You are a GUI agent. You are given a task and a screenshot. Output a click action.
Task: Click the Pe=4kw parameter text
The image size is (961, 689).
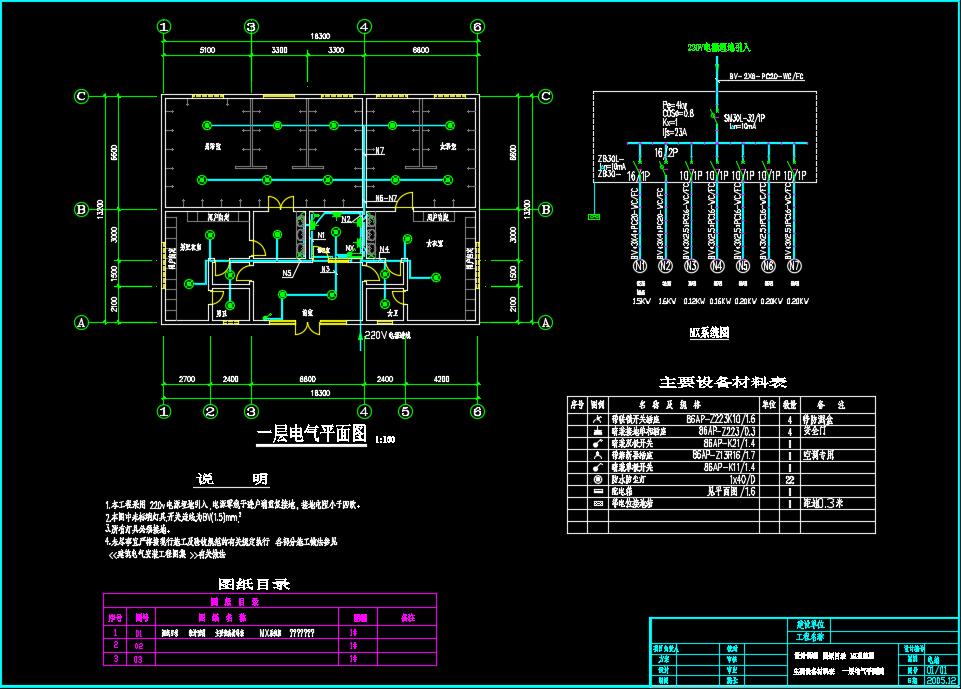click(x=675, y=105)
